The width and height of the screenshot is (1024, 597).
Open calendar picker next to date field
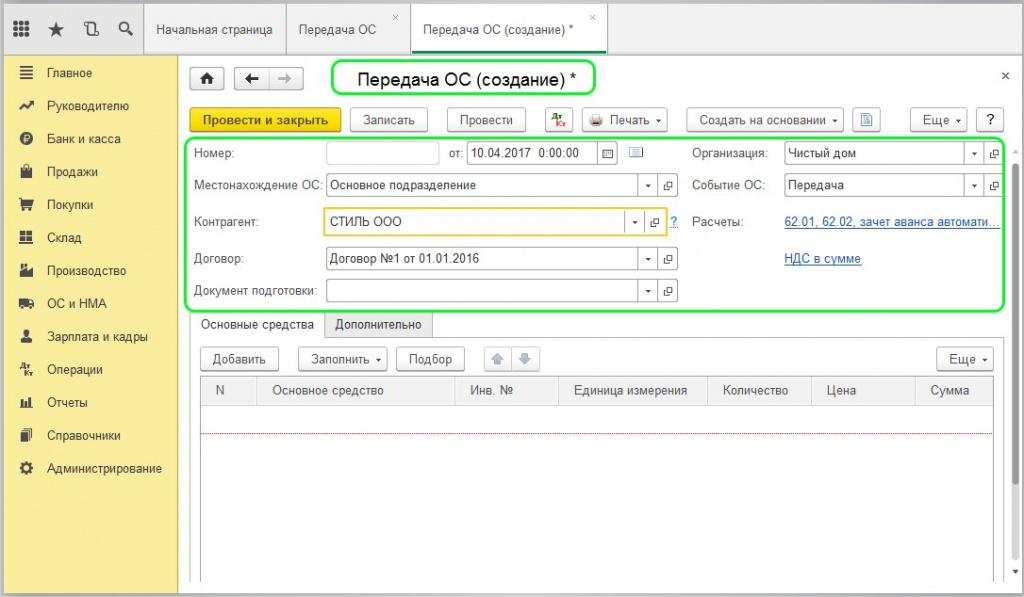coord(607,153)
